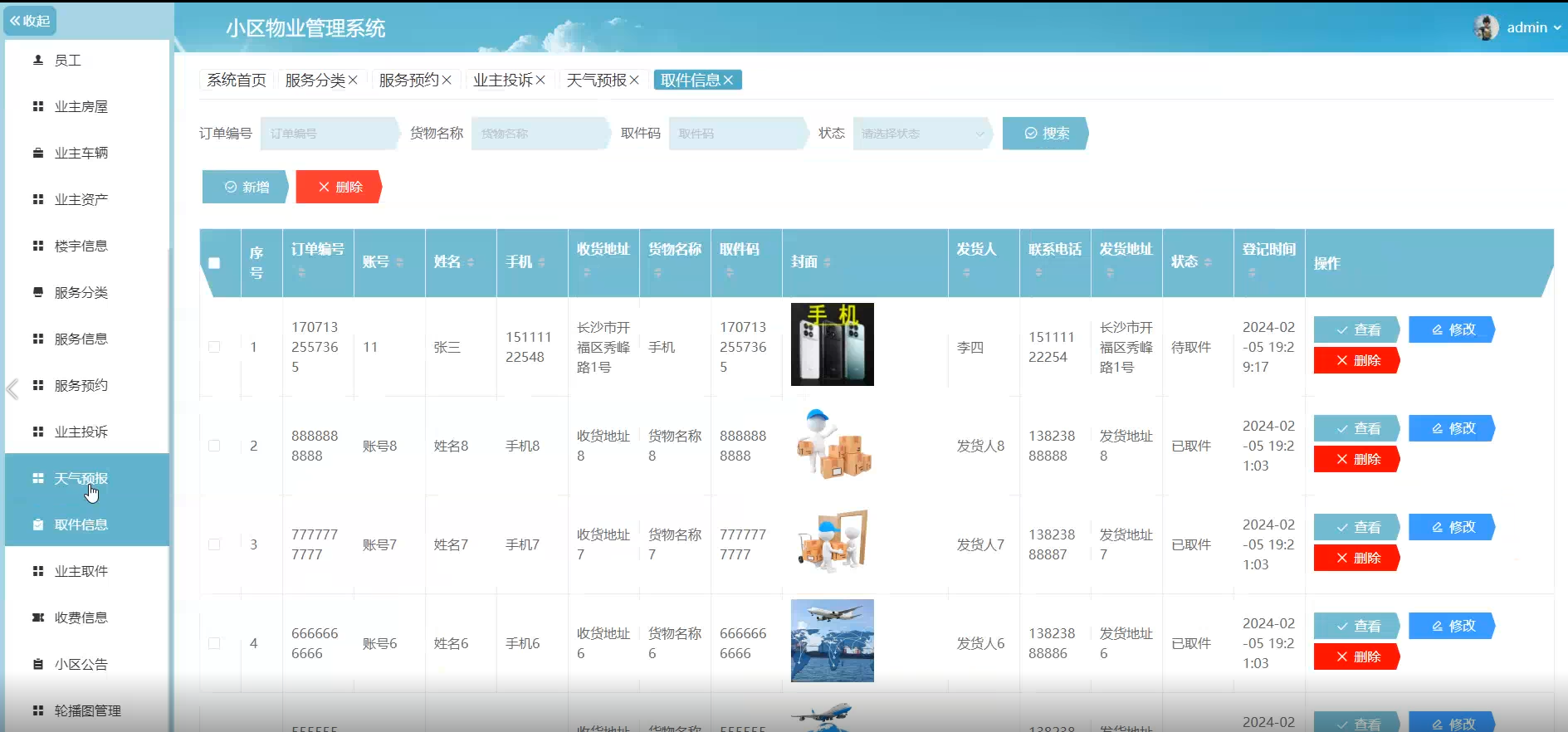Screen dimensions: 1568x732
Task: Toggle the select-all header checkbox
Action: coord(214,263)
